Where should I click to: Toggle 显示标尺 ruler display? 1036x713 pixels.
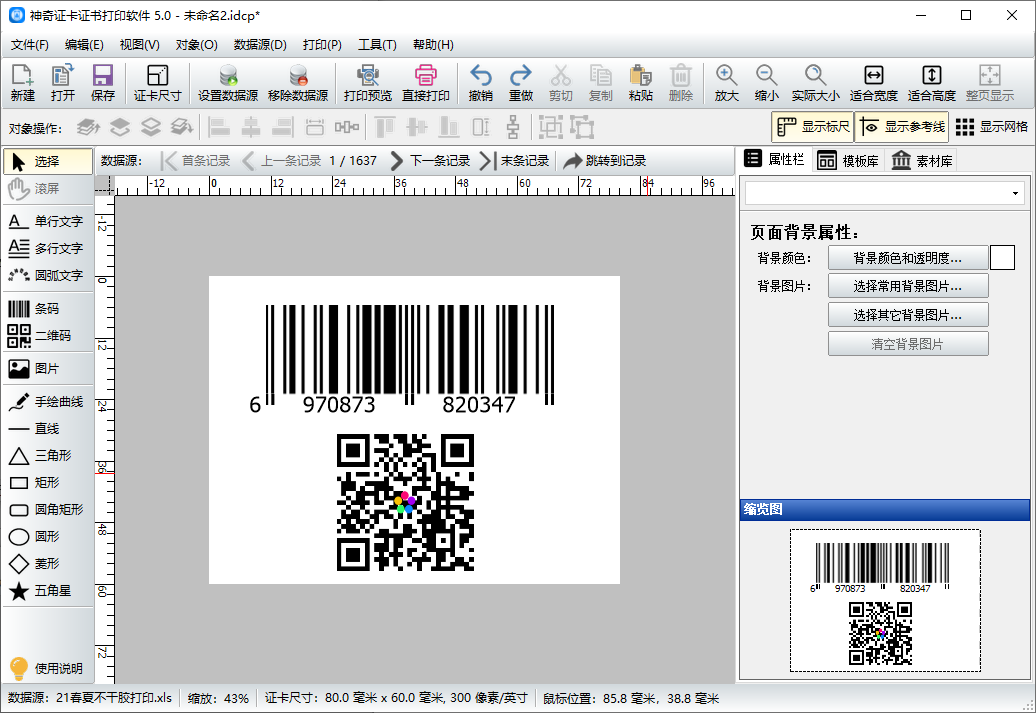pos(813,127)
